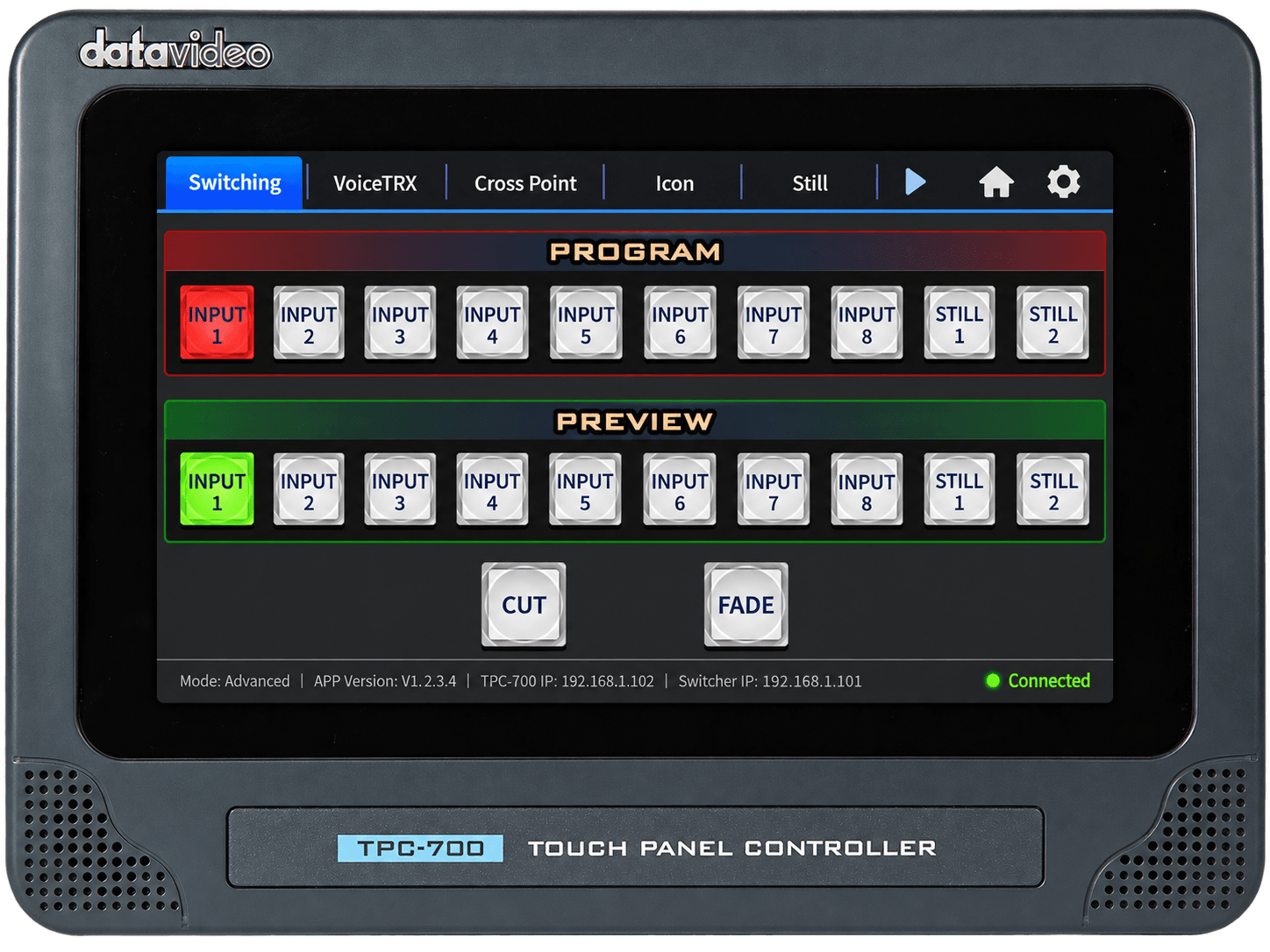Viewport: 1270px width, 952px height.
Task: Click the 'APP Version: V1.2.3.4' text
Action: pyautogui.click(x=385, y=681)
